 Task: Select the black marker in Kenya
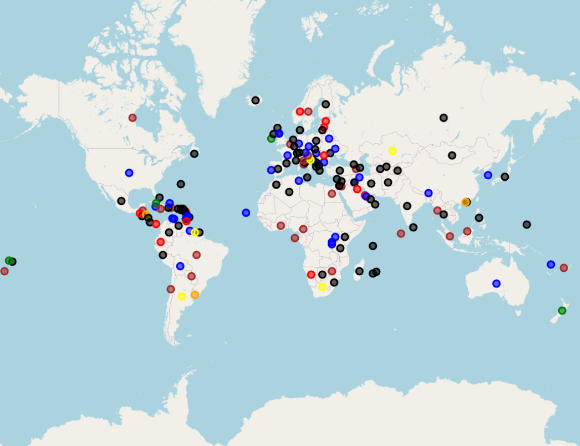click(345, 237)
